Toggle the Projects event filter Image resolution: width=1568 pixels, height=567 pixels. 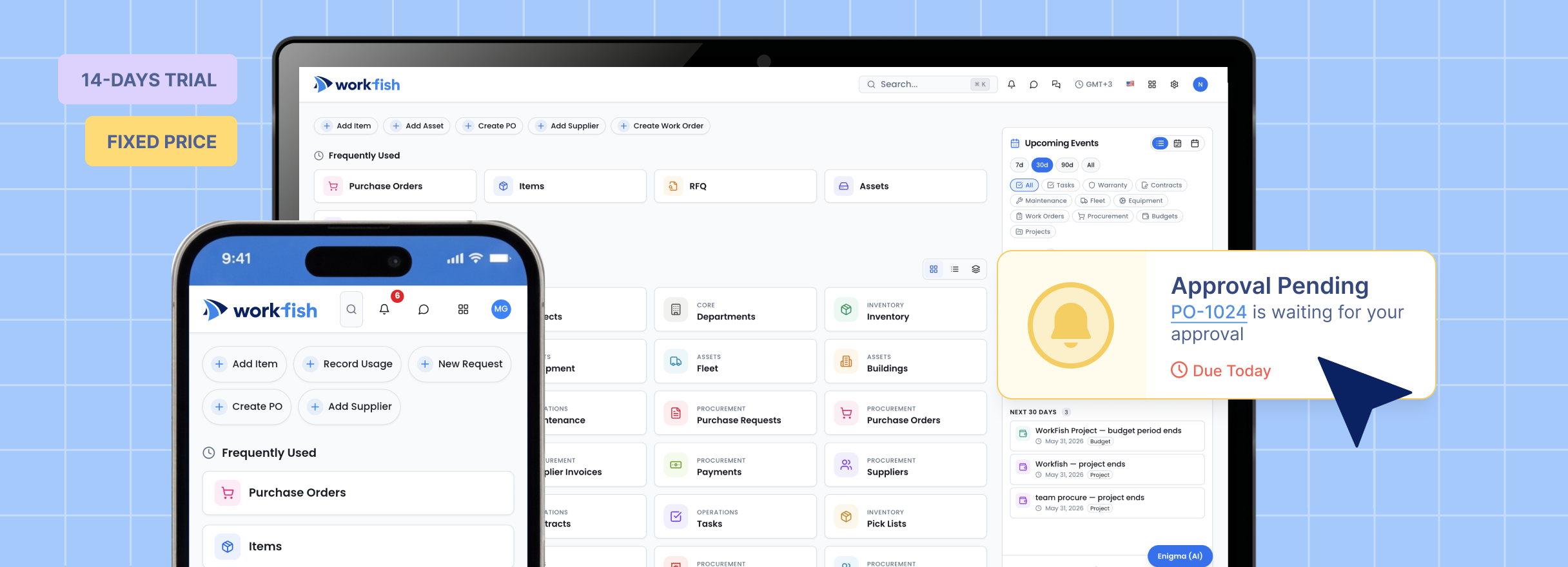pyautogui.click(x=1033, y=231)
